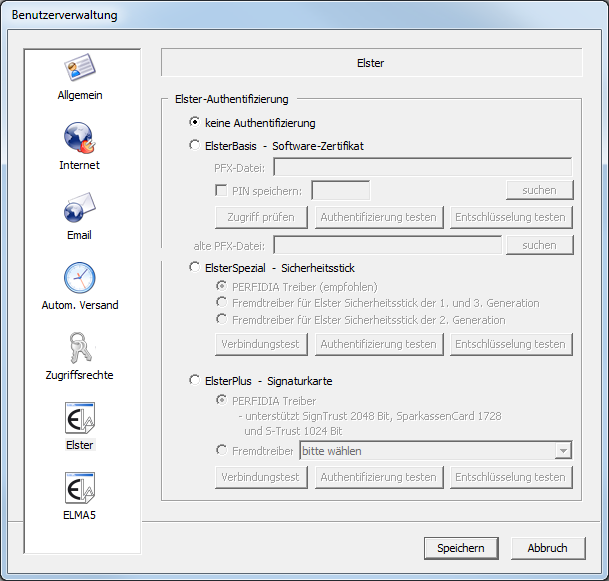609x581 pixels.
Task: Click suchen beside alte PFX-Datei
Action: point(539,245)
